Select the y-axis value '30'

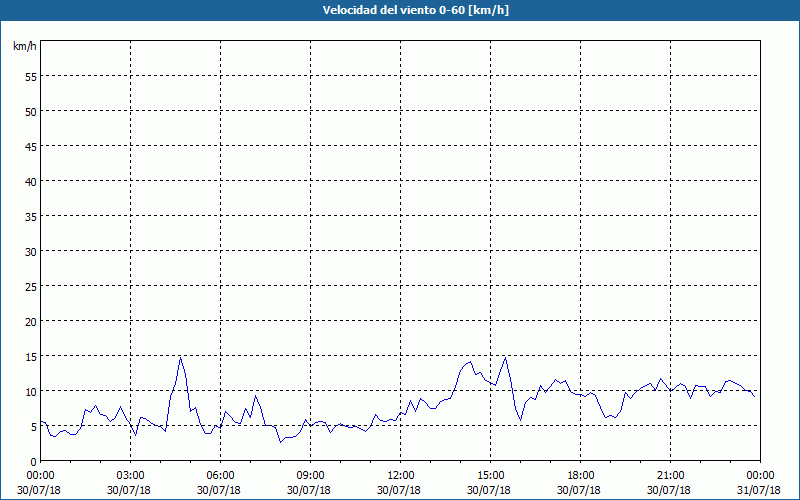click(31, 252)
